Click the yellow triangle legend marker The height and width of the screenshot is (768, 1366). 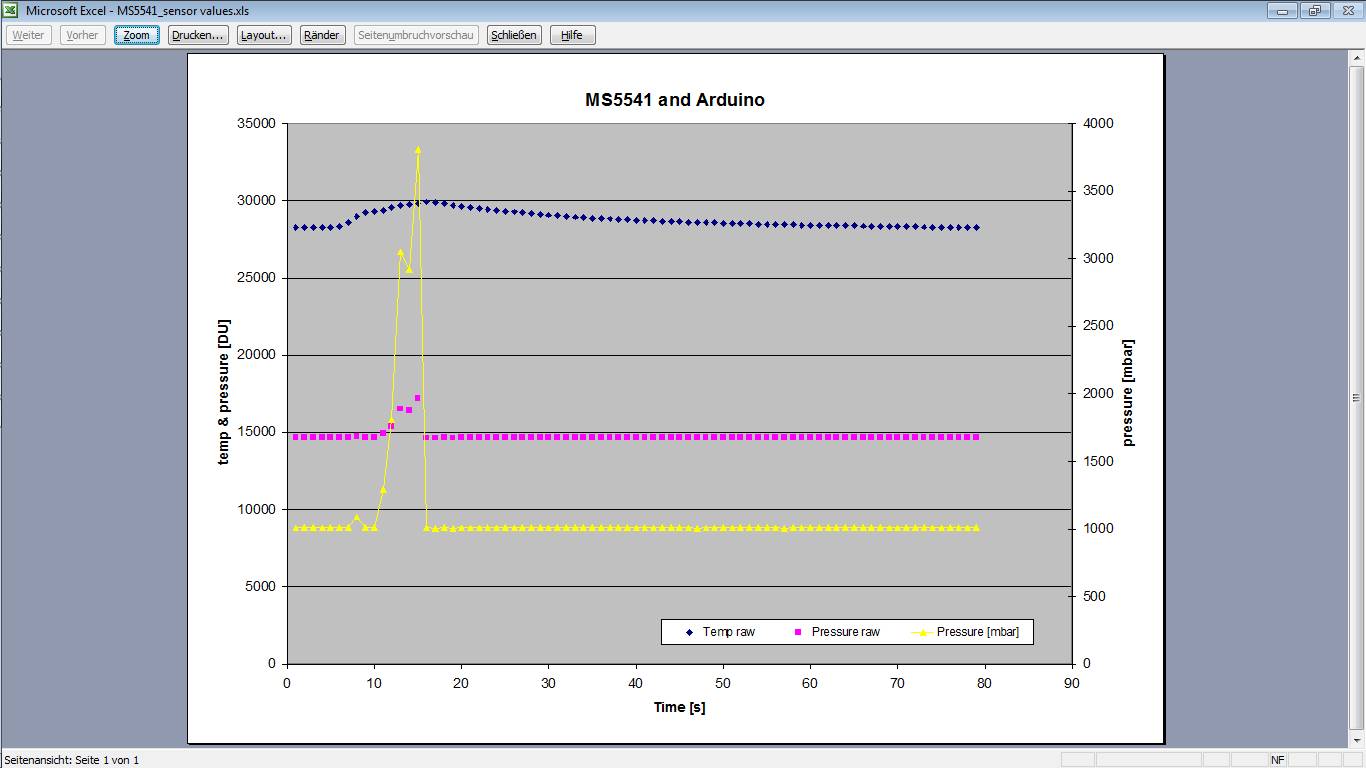923,632
